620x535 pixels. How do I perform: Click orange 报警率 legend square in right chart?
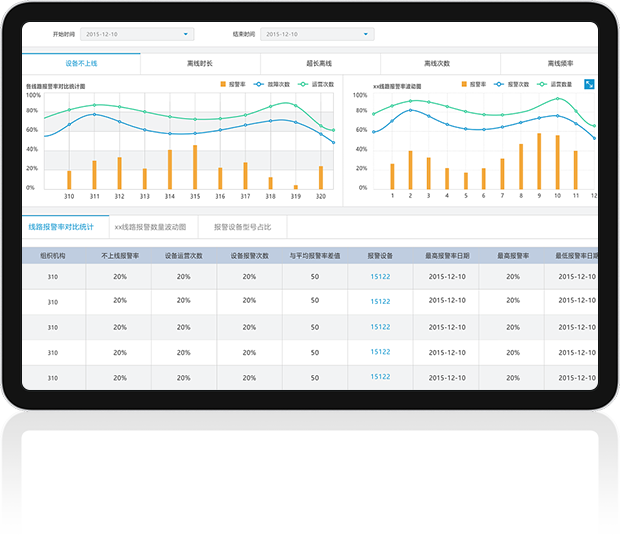(464, 85)
